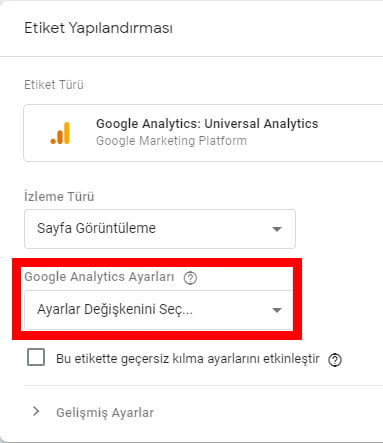This screenshot has height=443, width=383.
Task: Click the 'Google Analytics: Universal Analytics' title text
Action: point(207,124)
